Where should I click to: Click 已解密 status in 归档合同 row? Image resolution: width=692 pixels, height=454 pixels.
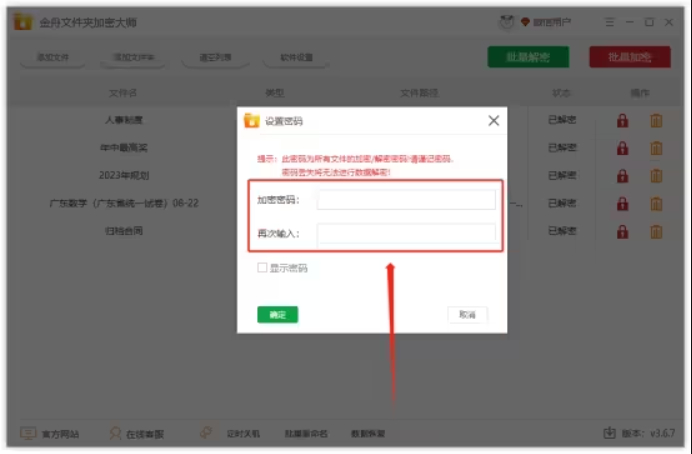(x=562, y=231)
